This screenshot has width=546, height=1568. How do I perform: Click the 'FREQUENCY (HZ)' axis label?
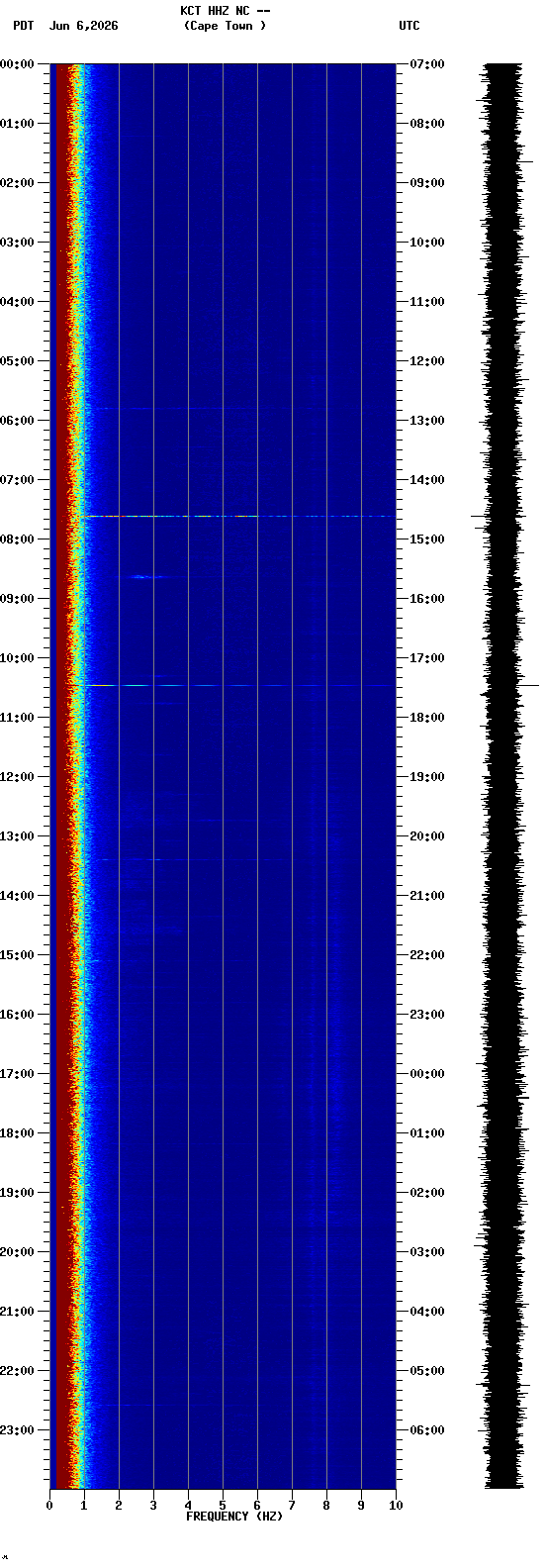(x=234, y=1516)
